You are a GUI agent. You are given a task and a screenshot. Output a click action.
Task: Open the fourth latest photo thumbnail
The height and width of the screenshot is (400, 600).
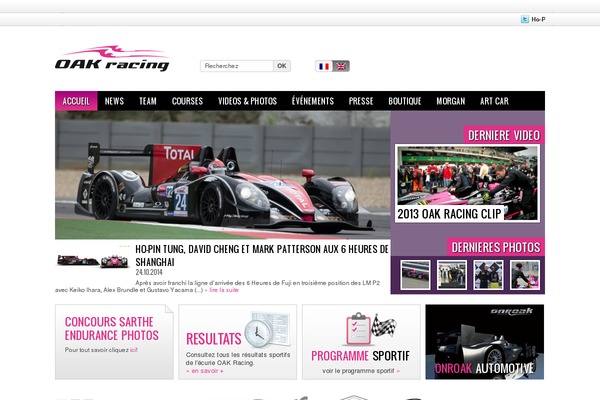tap(525, 275)
